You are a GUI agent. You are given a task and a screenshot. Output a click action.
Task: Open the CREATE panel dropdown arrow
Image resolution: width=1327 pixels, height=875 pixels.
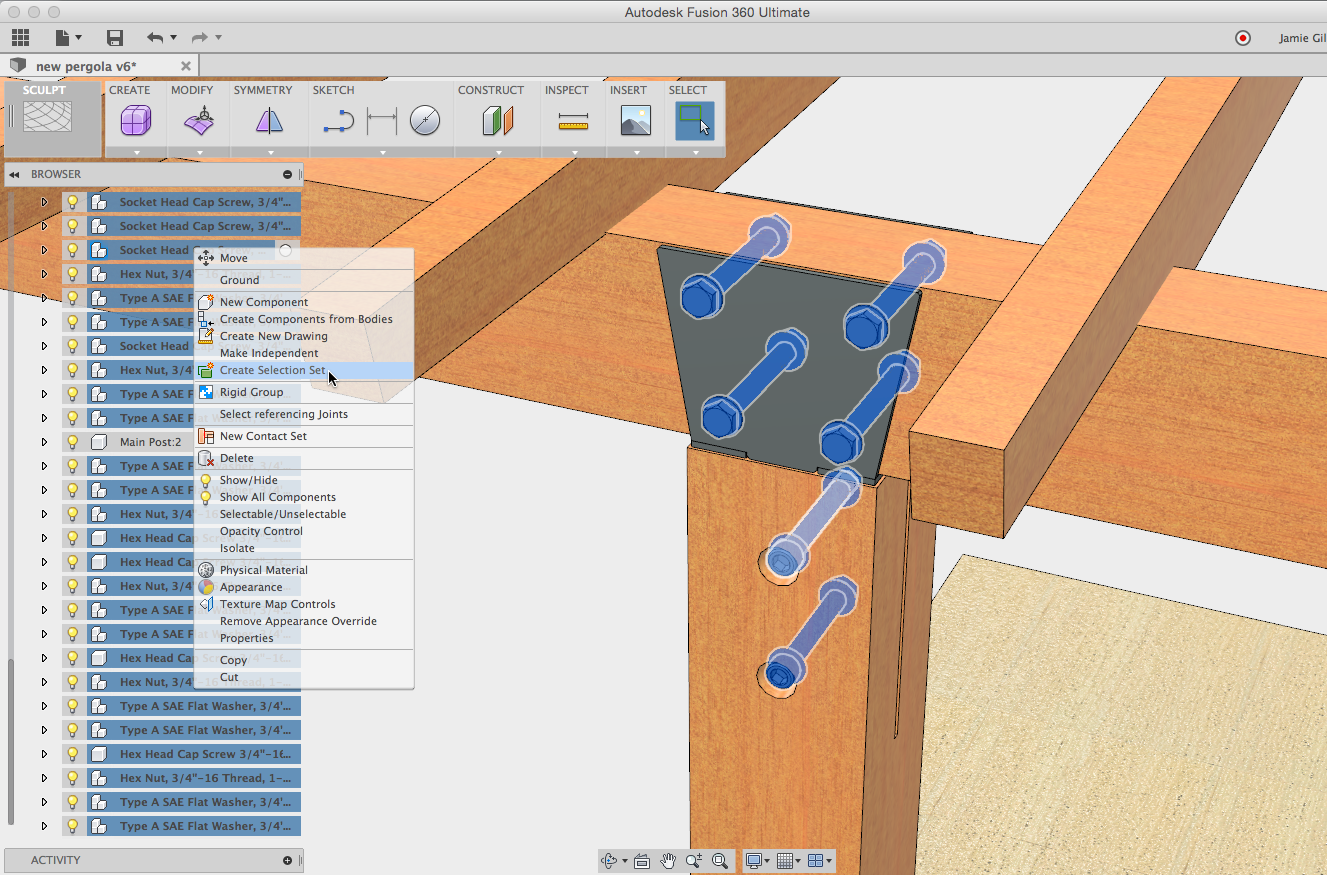tap(135, 153)
